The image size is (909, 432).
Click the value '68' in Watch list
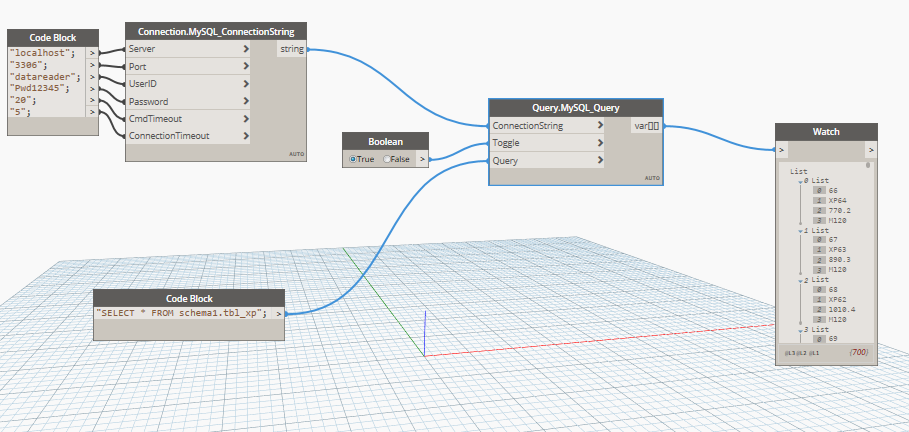click(x=833, y=289)
